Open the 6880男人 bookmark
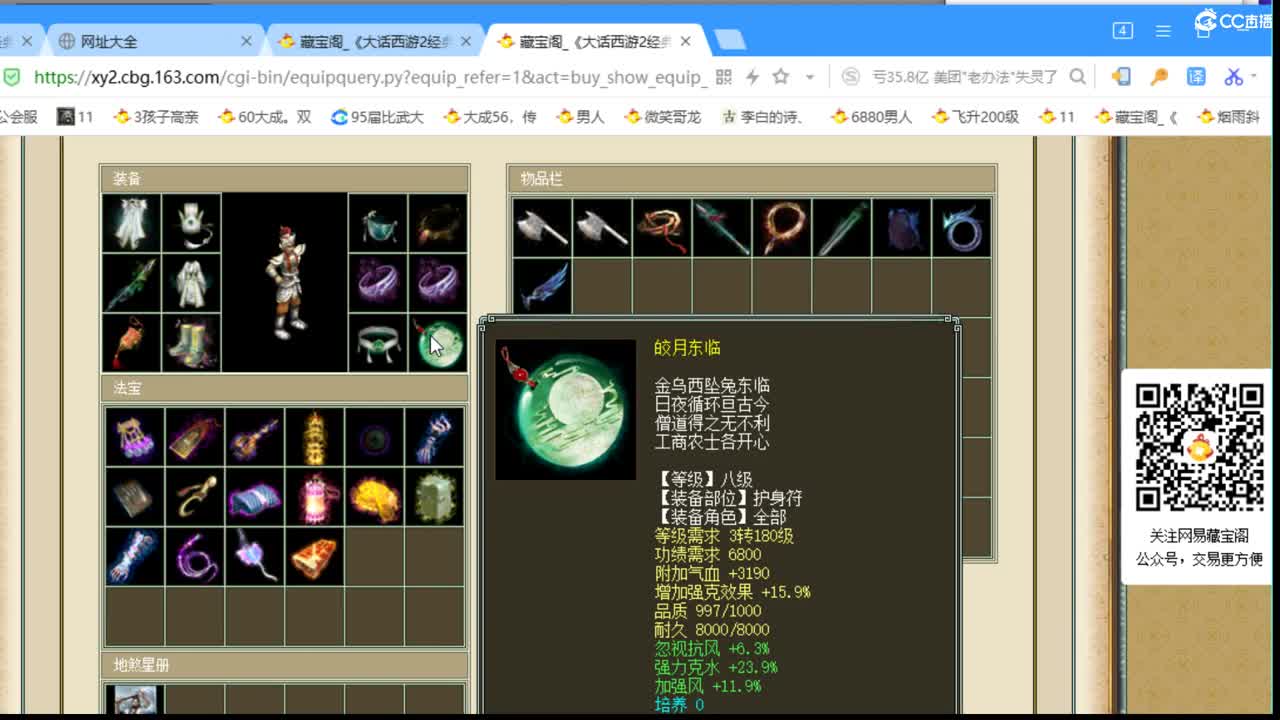 (871, 117)
